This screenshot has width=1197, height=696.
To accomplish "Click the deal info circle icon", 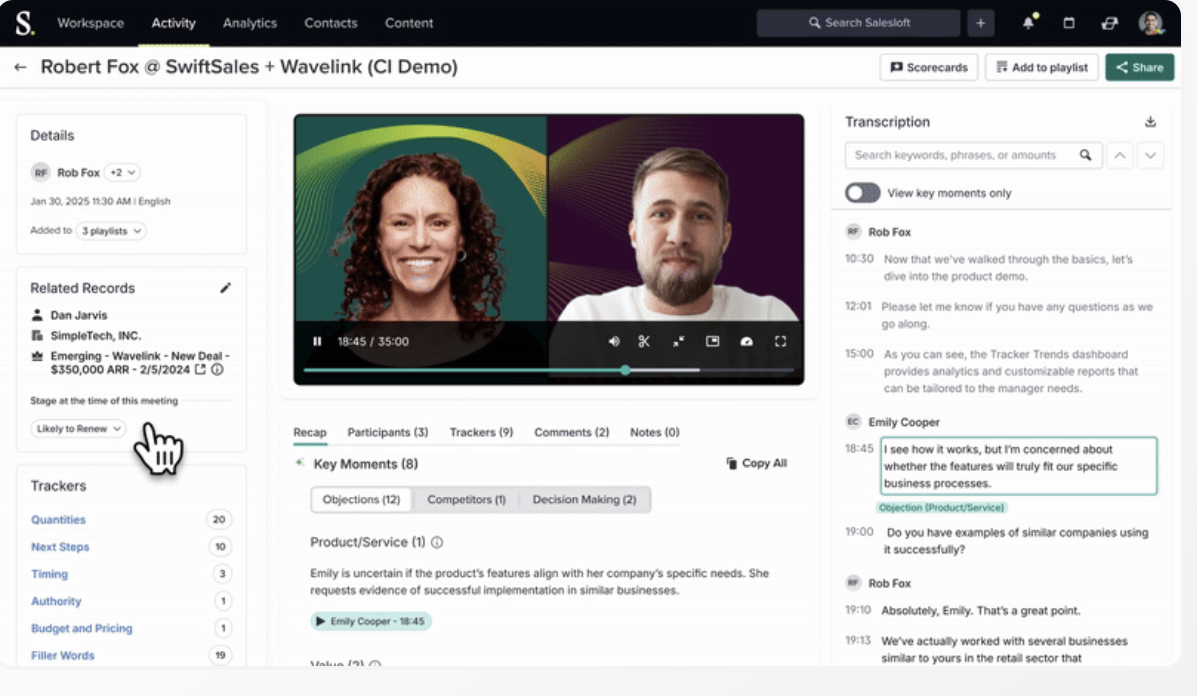I will point(217,369).
